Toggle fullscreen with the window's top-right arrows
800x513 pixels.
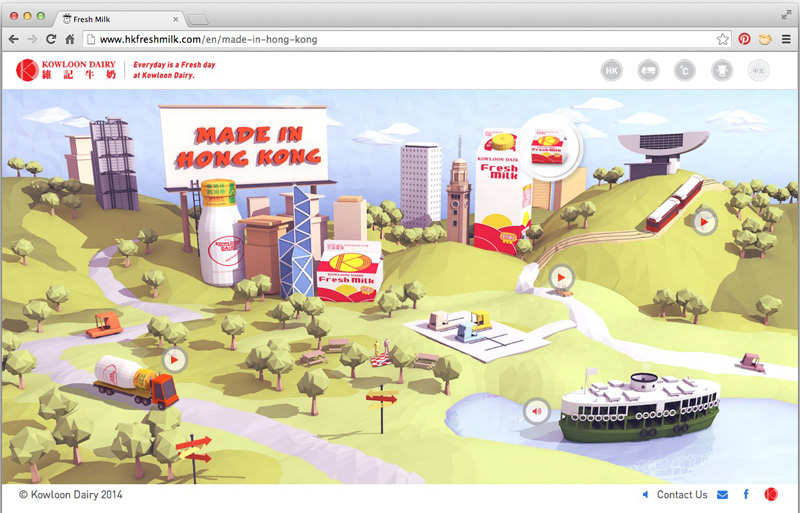click(786, 15)
